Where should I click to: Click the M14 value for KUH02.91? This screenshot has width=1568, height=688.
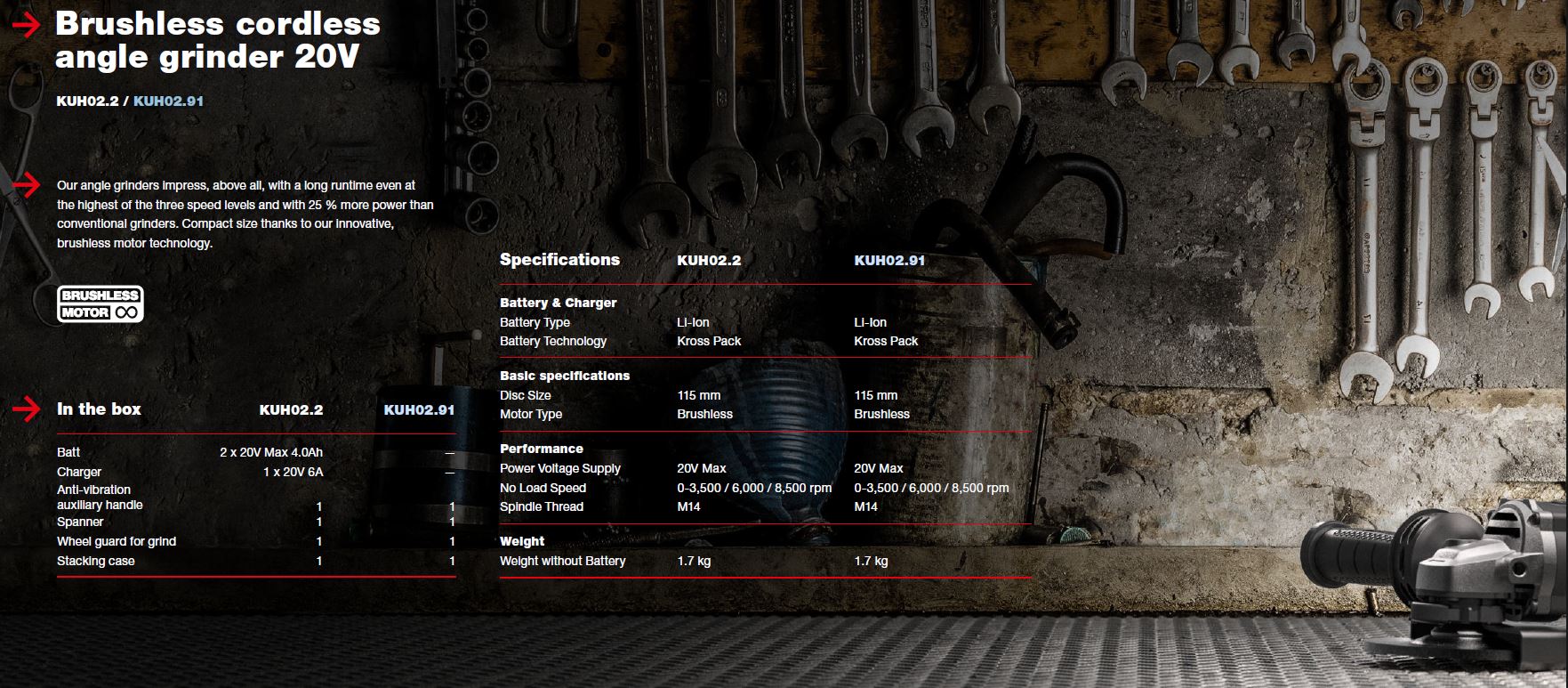pos(865,506)
